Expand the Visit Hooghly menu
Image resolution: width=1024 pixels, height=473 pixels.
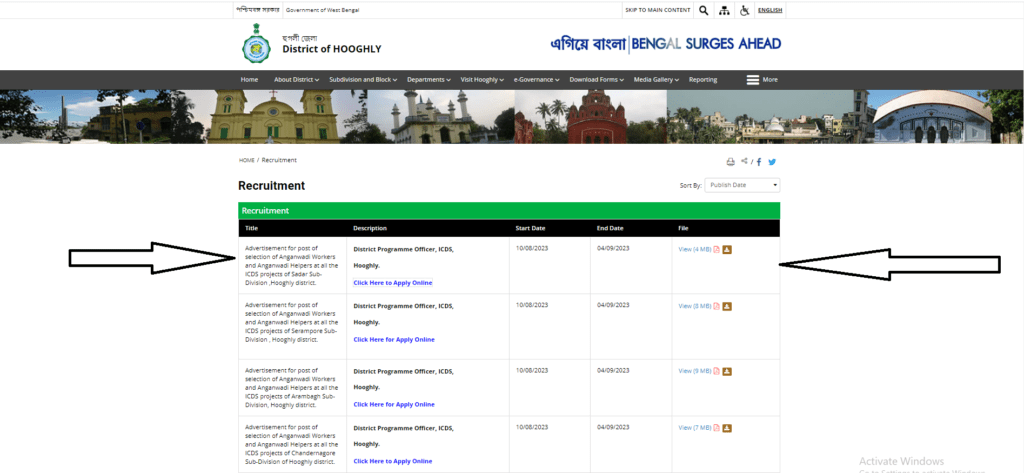(x=482, y=80)
